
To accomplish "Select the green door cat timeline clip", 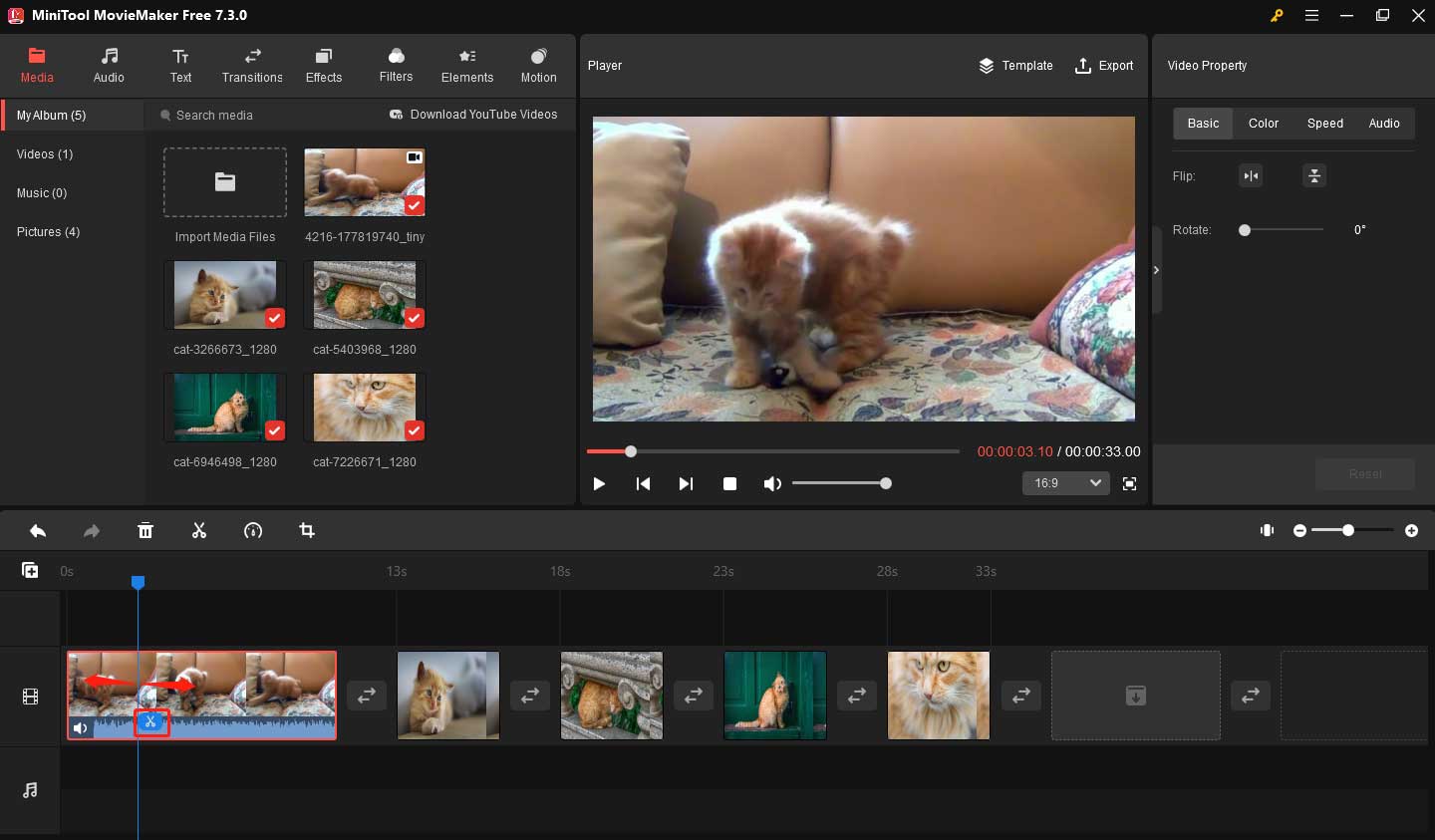I will [775, 696].
